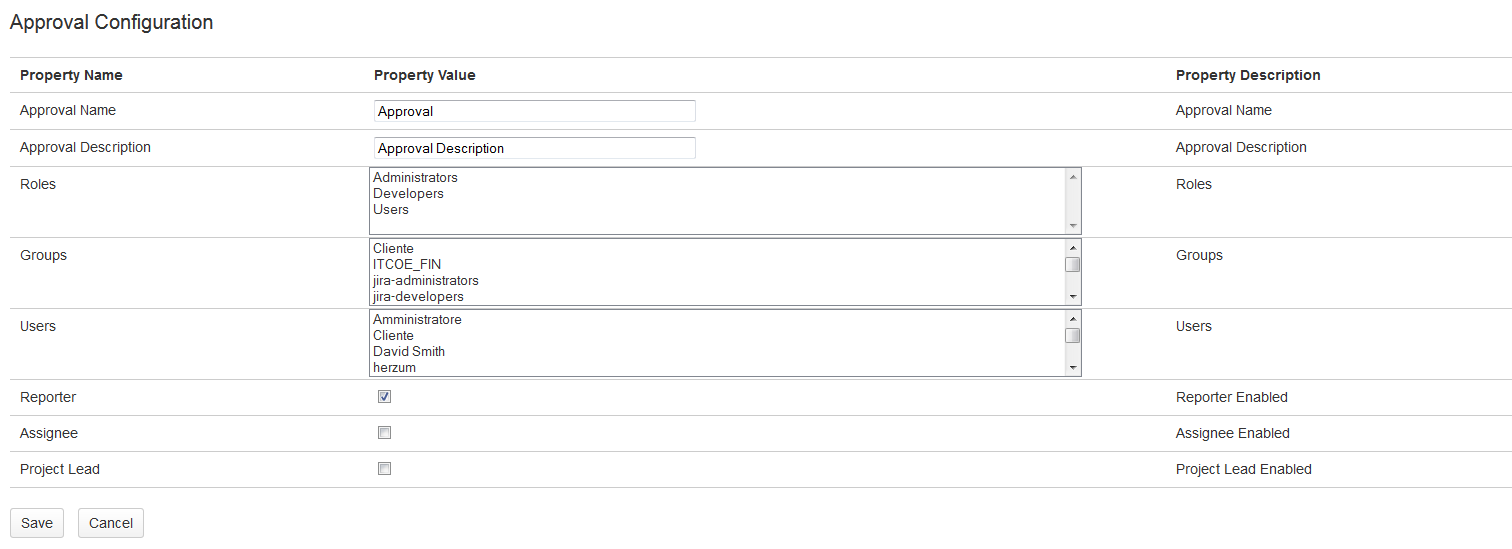Pick the Users option in Roles list
This screenshot has height=549, width=1512.
tap(391, 210)
